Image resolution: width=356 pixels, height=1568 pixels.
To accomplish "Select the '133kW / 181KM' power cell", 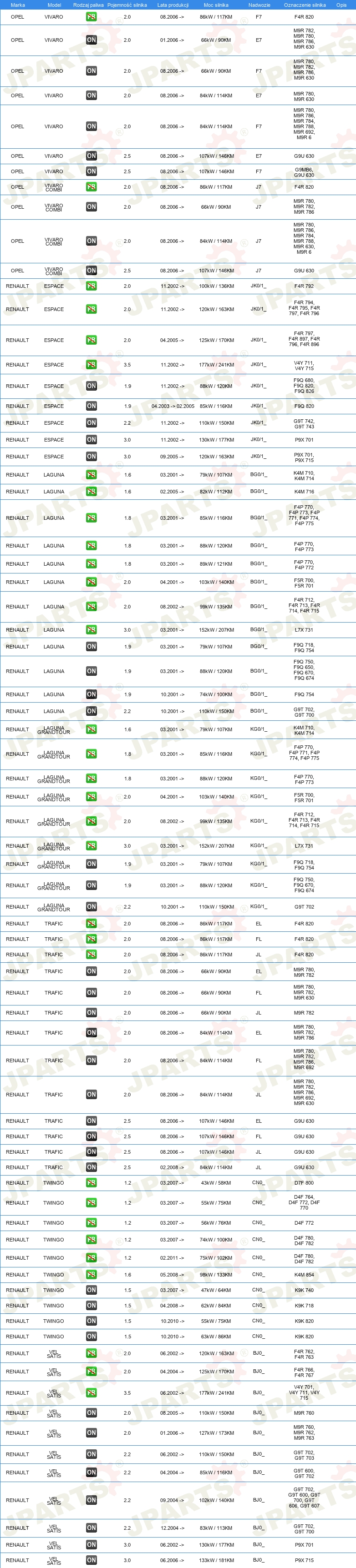I will [216, 1560].
